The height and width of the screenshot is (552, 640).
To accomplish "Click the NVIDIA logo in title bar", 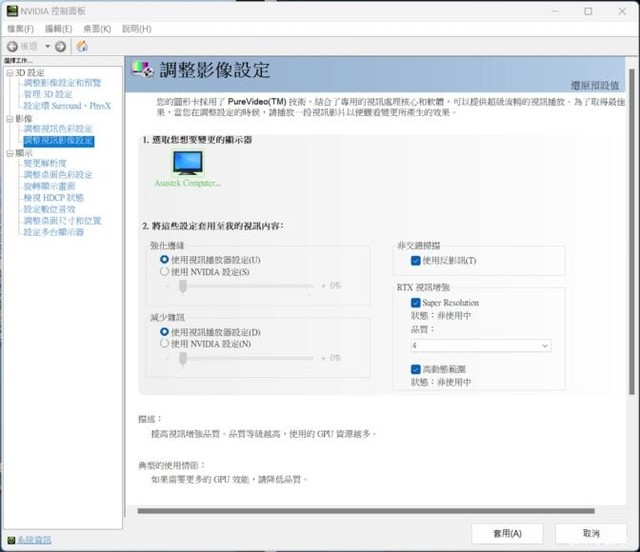I will (x=11, y=11).
